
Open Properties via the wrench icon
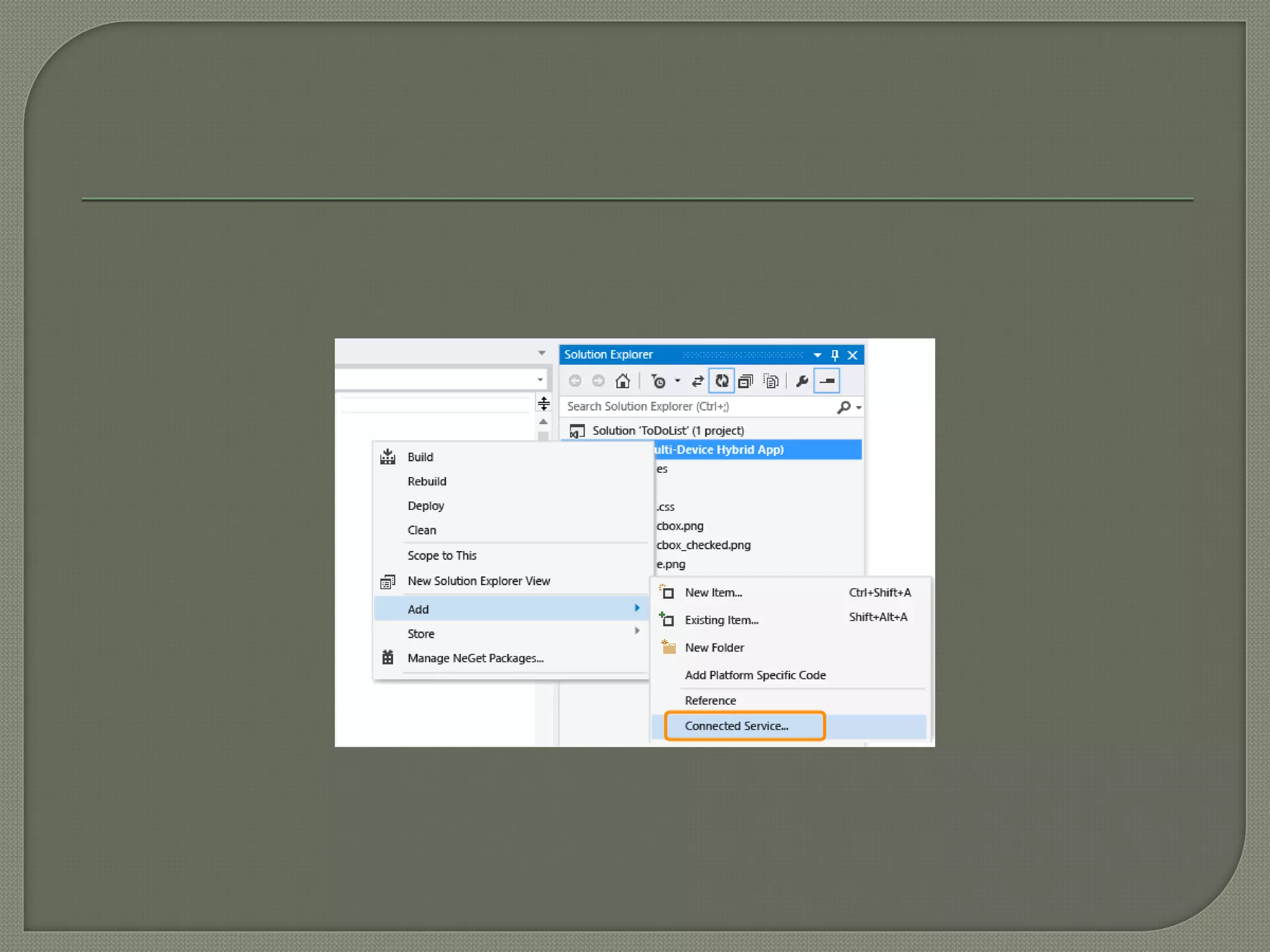[x=802, y=381]
